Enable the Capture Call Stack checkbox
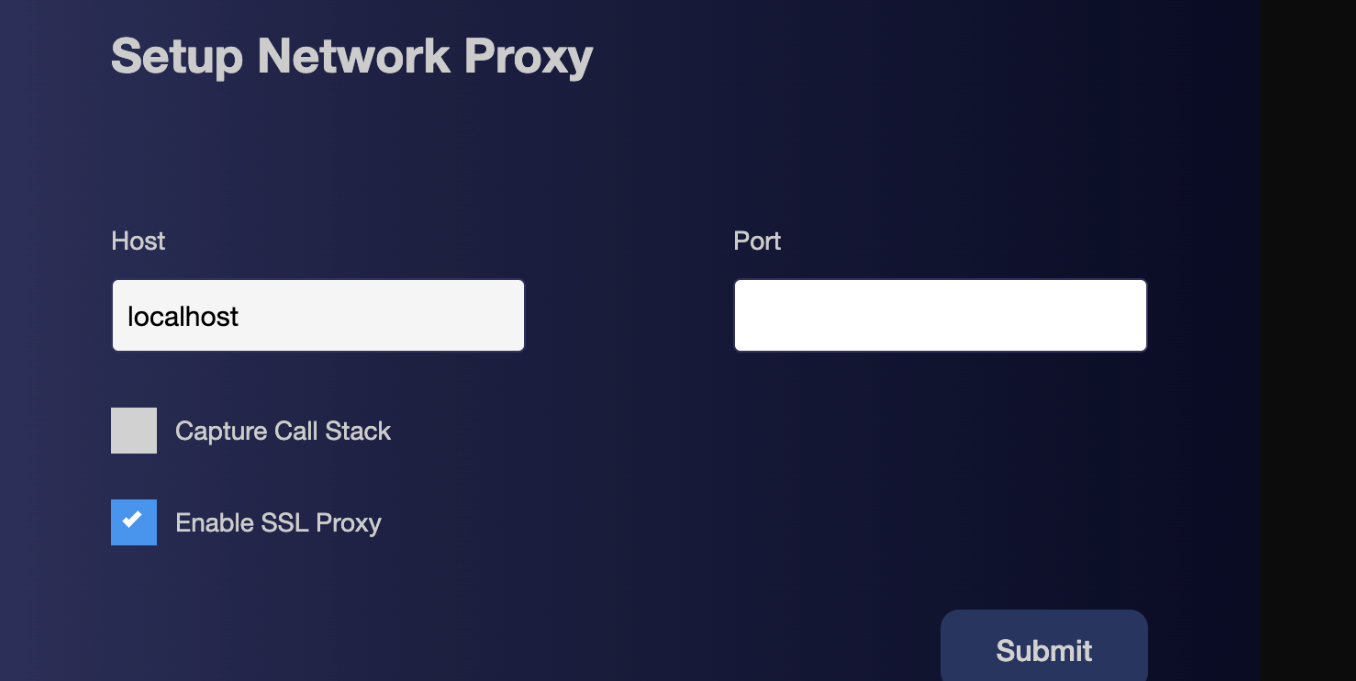This screenshot has width=1356, height=681. 133,430
